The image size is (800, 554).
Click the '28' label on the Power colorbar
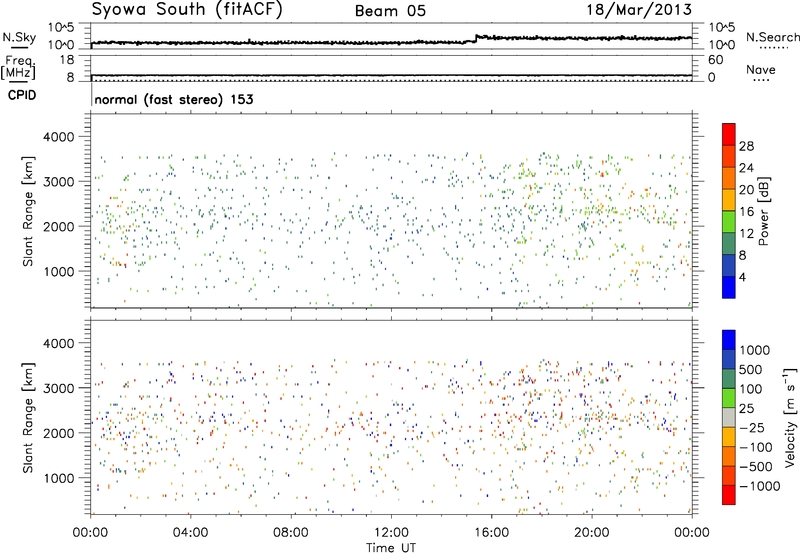746,146
